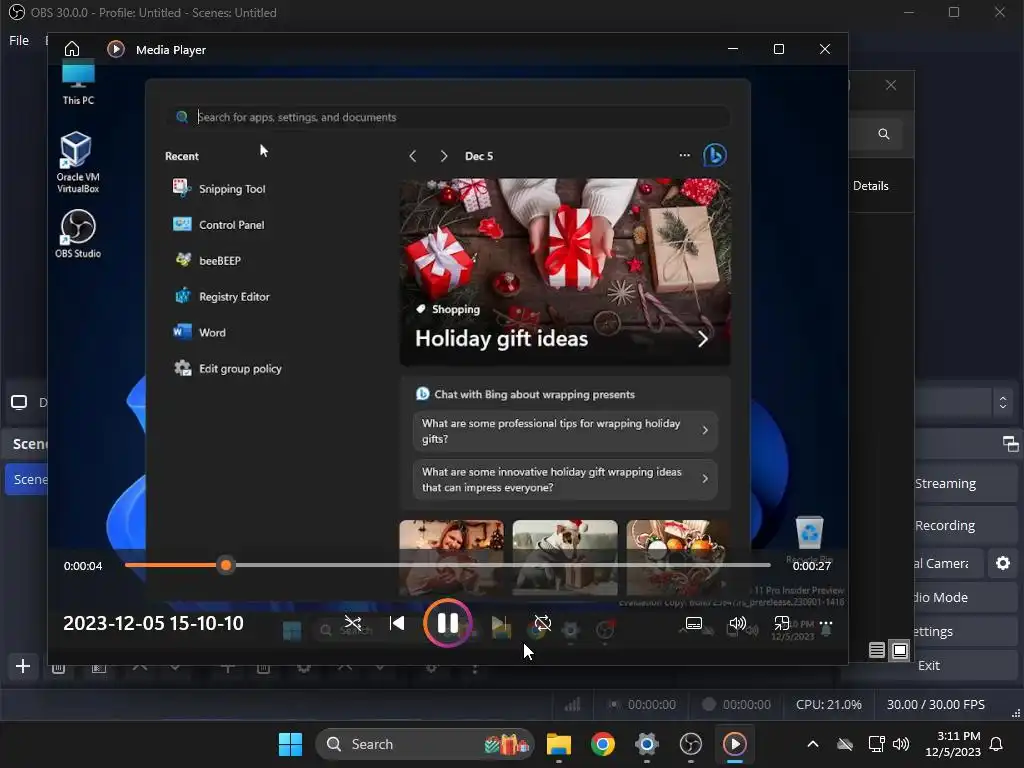1024x768 pixels.
Task: Click the search magnifier in the background panel
Action: click(x=884, y=134)
